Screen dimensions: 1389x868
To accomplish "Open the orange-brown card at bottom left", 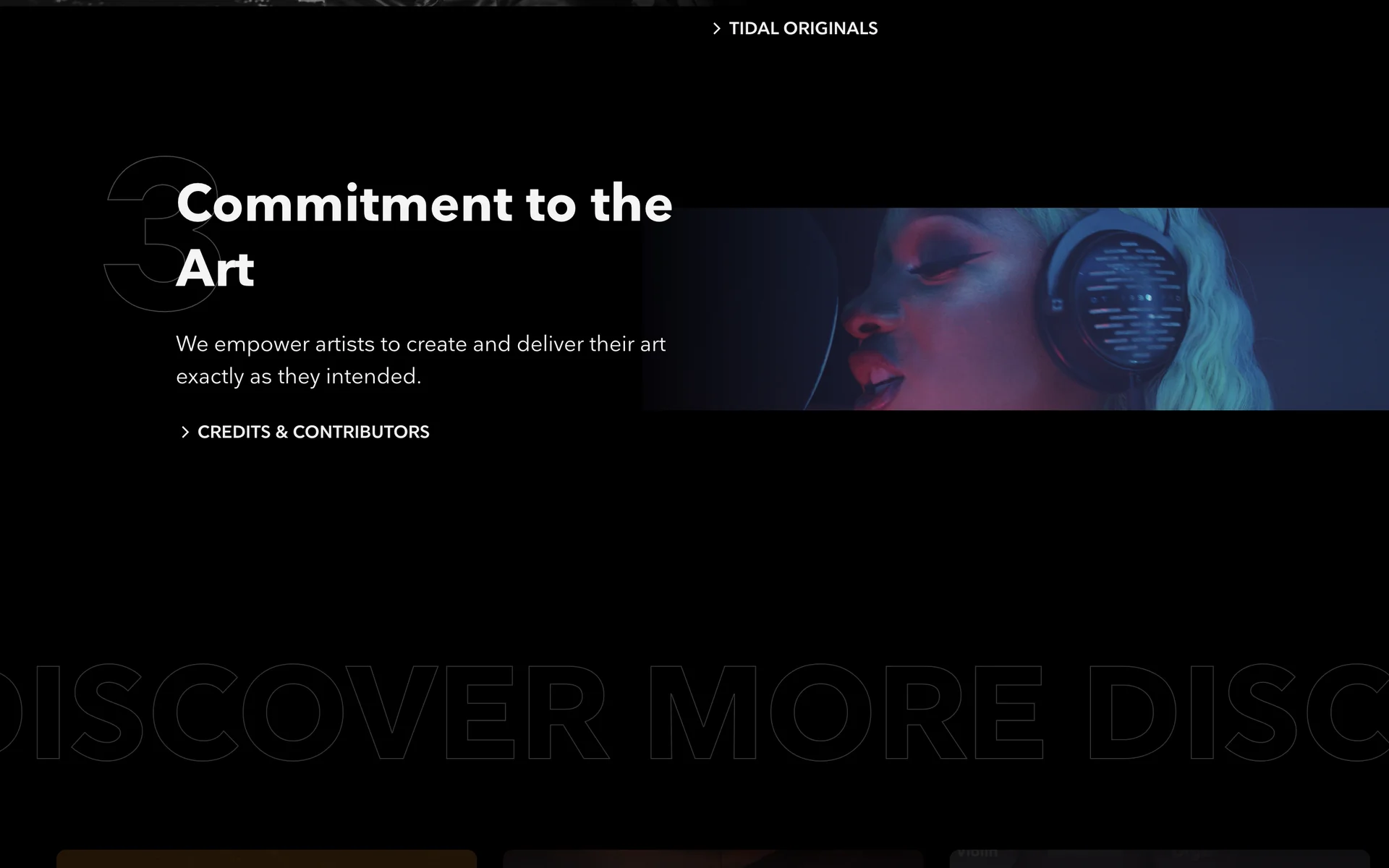I will coord(266,859).
